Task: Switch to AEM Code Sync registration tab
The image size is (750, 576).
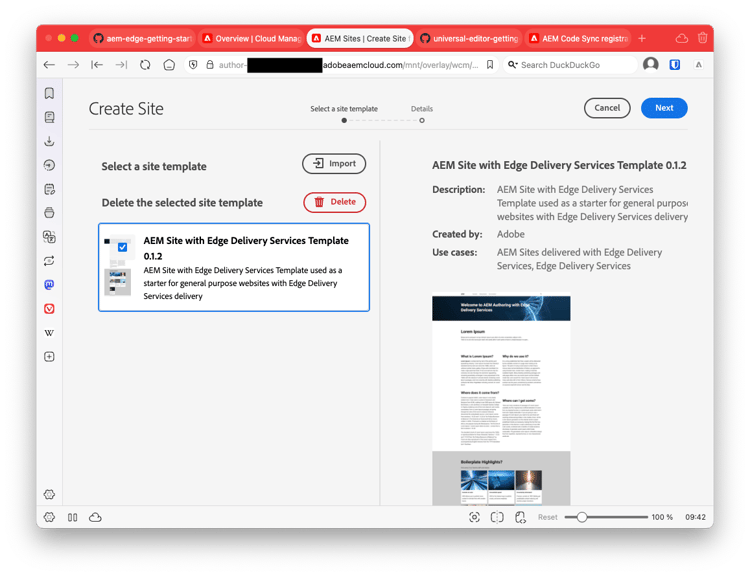Action: click(x=578, y=38)
